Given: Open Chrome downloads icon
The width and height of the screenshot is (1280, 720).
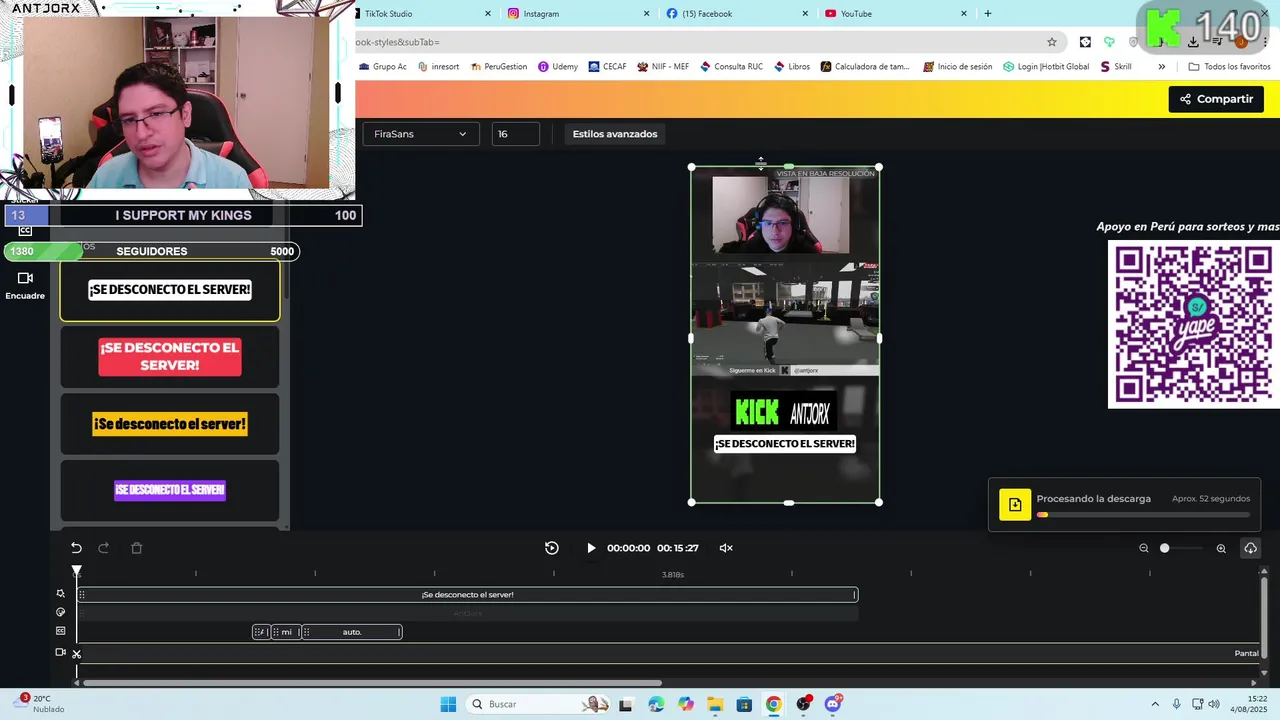Looking at the screenshot, I should [x=1193, y=42].
